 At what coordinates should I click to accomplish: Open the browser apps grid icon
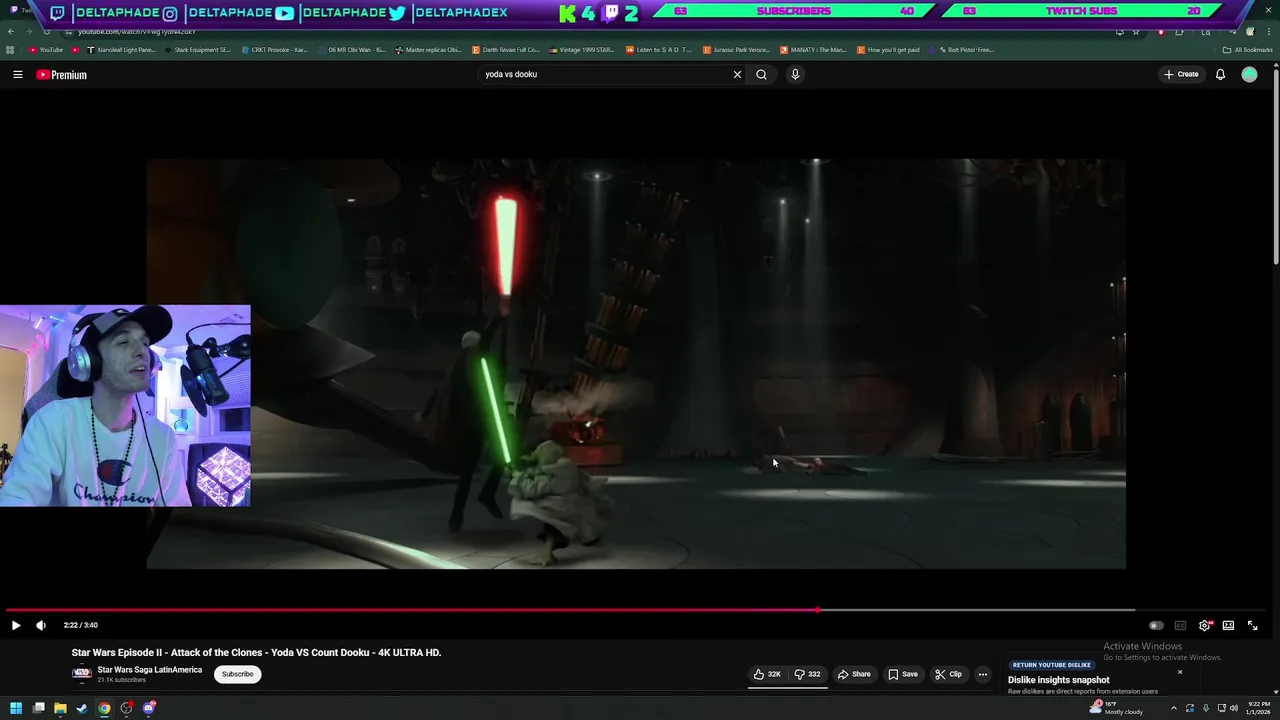(11, 50)
